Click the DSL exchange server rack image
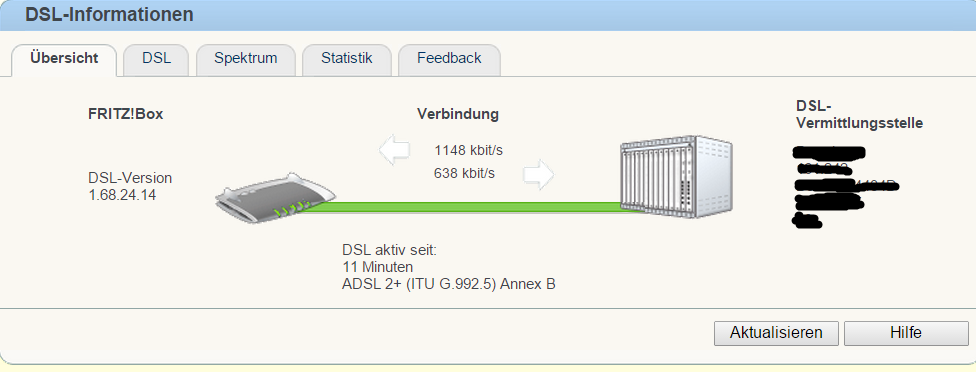Viewport: 976px width, 372px height. 676,177
